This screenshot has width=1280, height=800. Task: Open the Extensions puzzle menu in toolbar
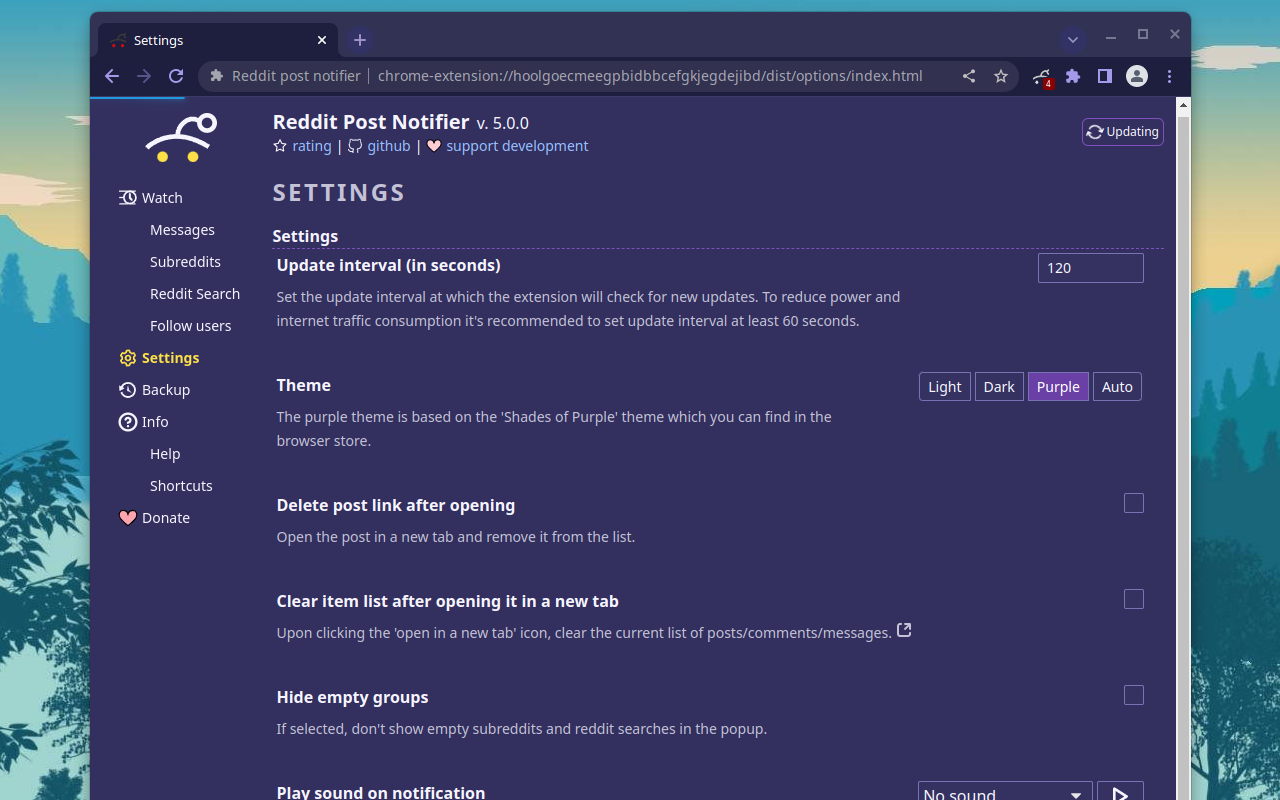(x=1073, y=76)
